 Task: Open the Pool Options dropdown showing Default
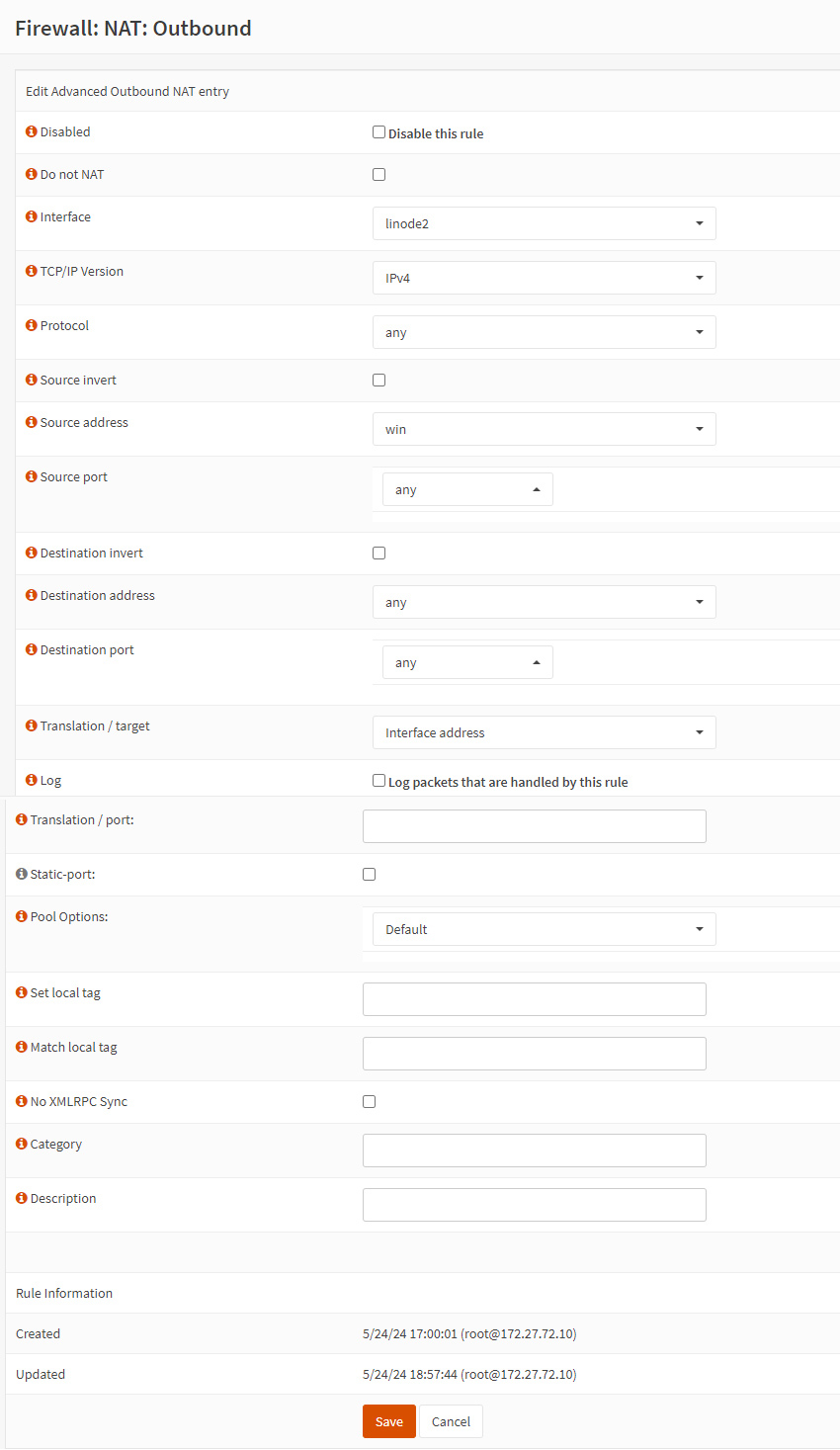click(x=544, y=929)
